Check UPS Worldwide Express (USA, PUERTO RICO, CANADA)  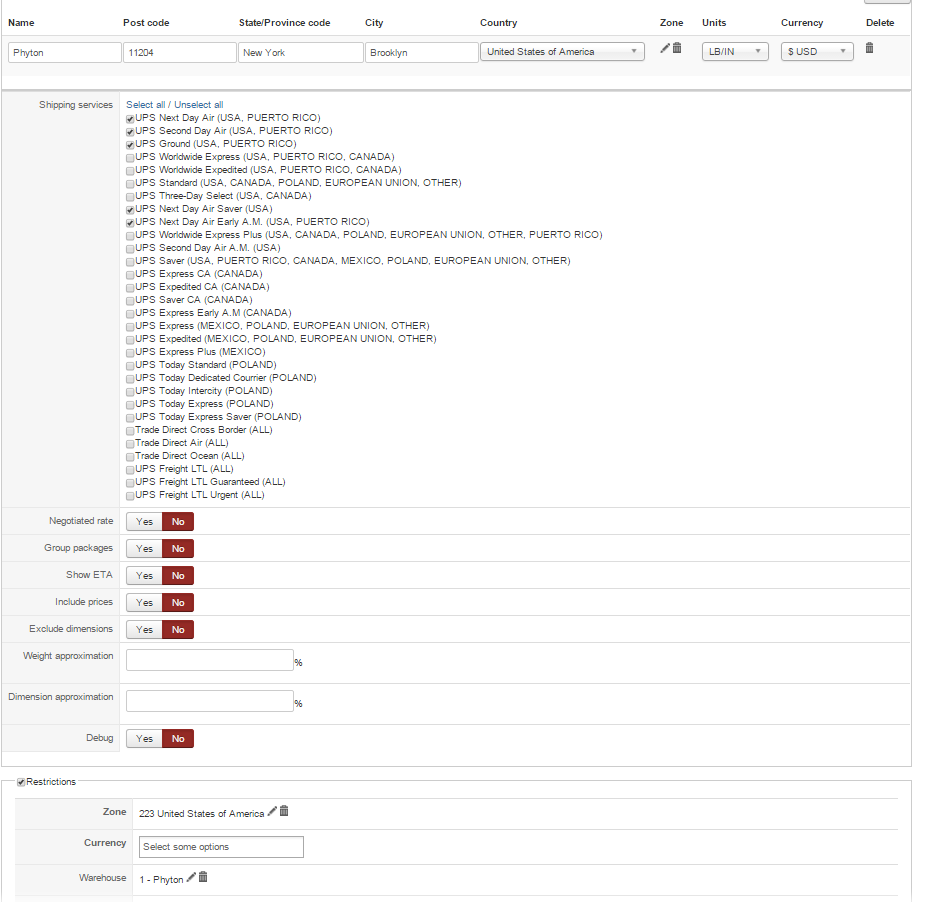[x=130, y=158]
